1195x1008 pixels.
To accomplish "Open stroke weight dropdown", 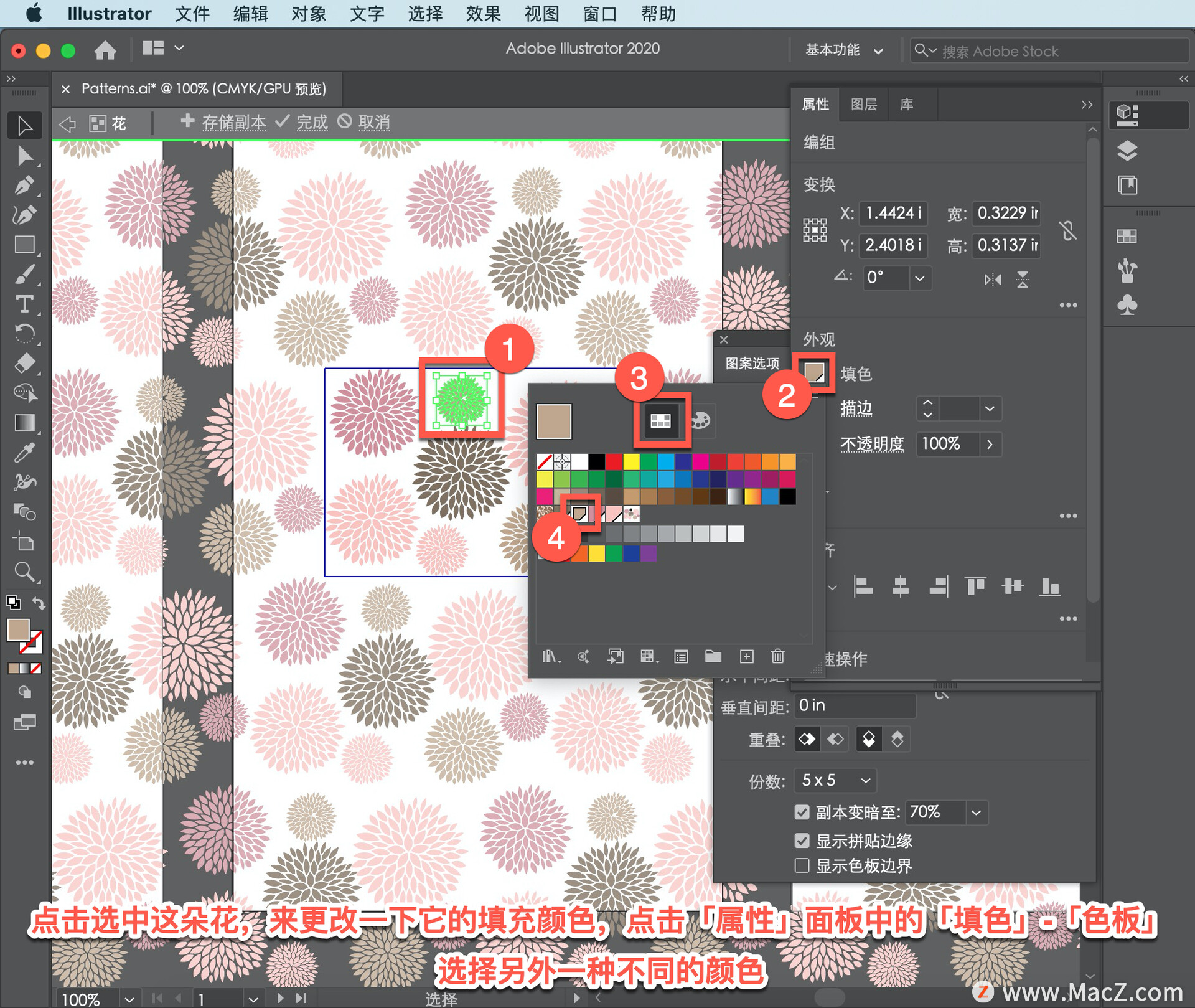I will click(x=990, y=409).
